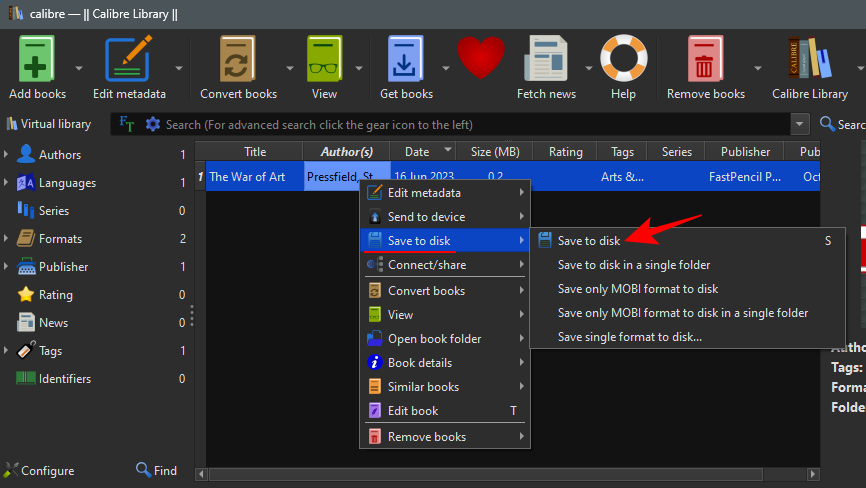Click inside the search input field

tap(470, 125)
